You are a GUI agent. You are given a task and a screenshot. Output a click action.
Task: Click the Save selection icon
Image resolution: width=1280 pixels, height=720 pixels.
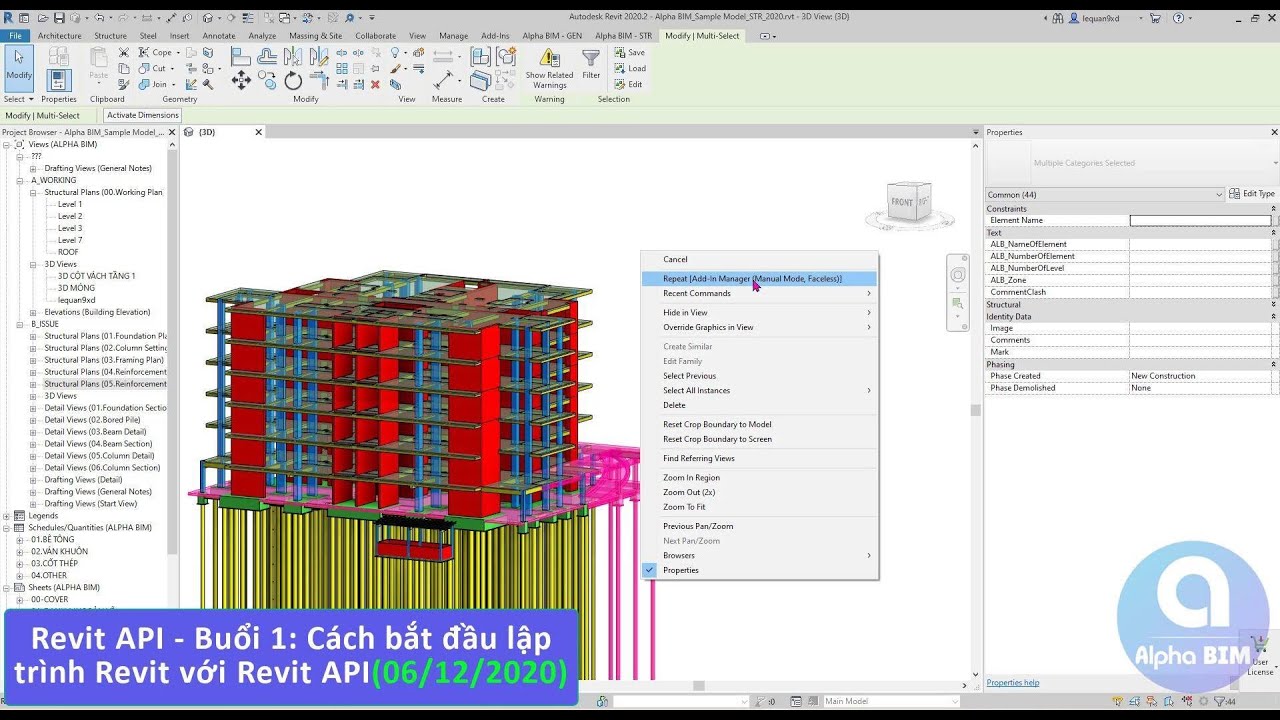[629, 52]
